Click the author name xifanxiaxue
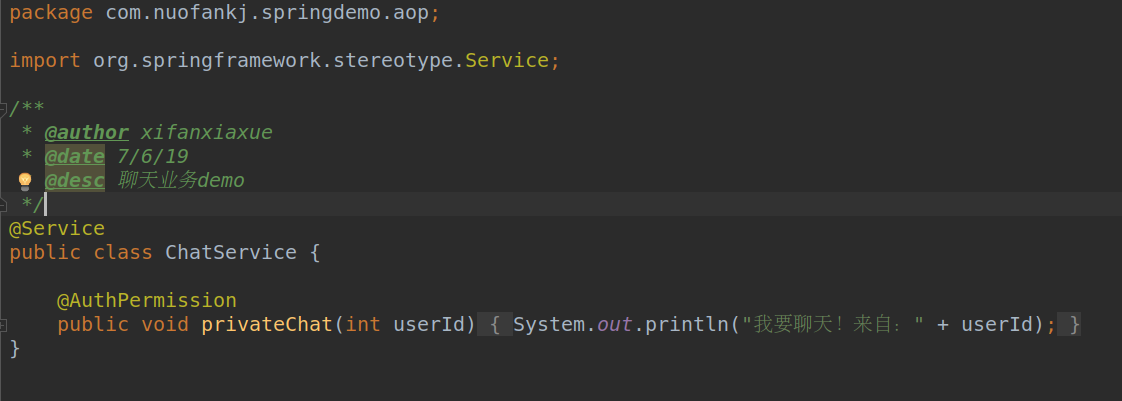This screenshot has width=1122, height=401. point(206,132)
